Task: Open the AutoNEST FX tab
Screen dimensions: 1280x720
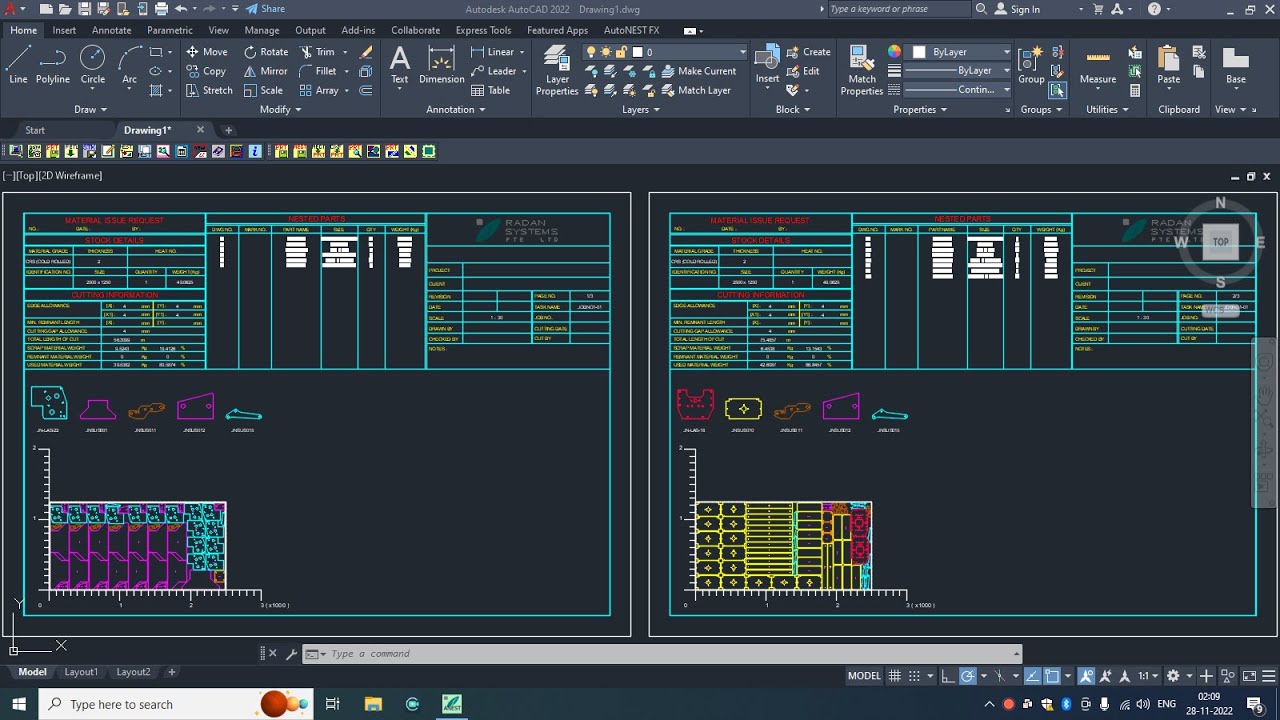Action: [x=632, y=30]
